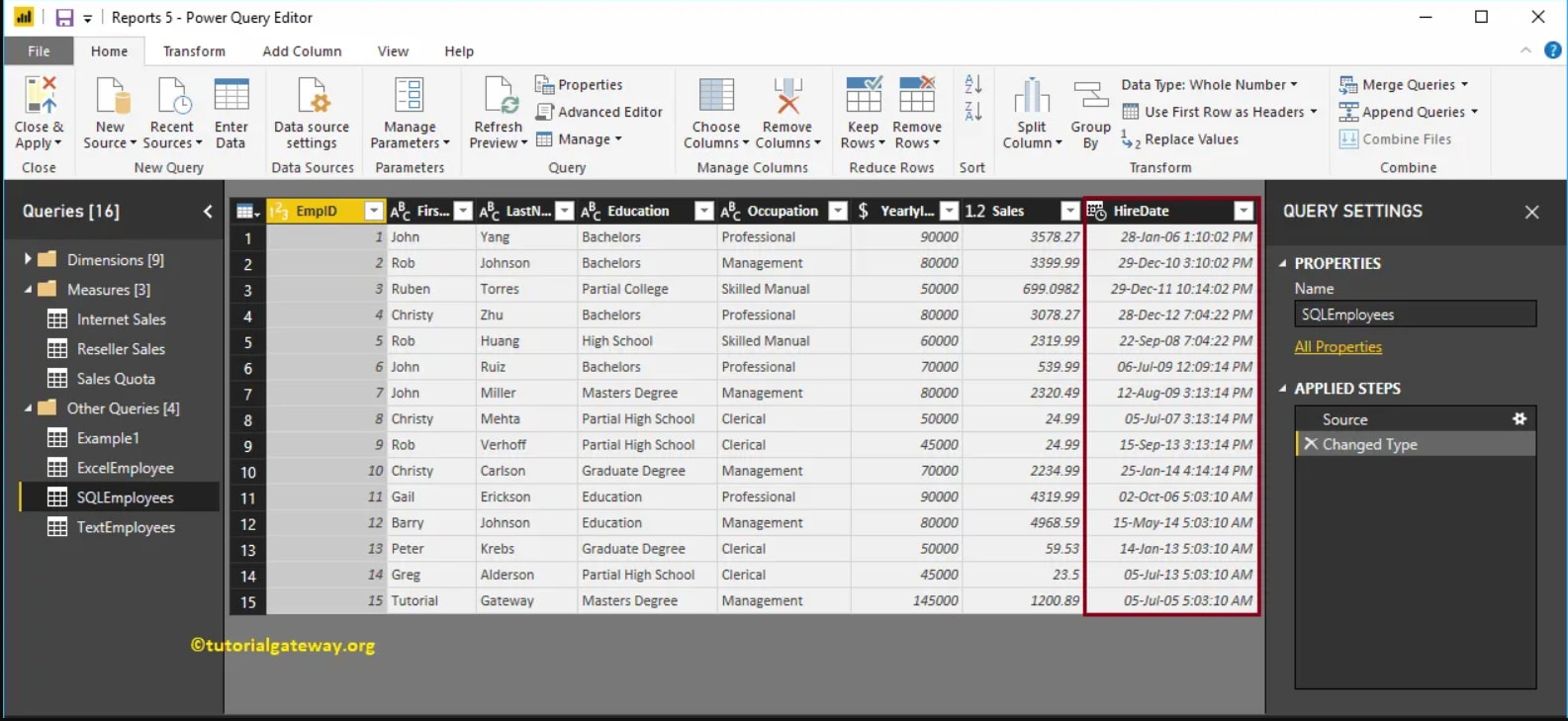This screenshot has width=1568, height=721.
Task: Open the File menu
Action: 39,51
